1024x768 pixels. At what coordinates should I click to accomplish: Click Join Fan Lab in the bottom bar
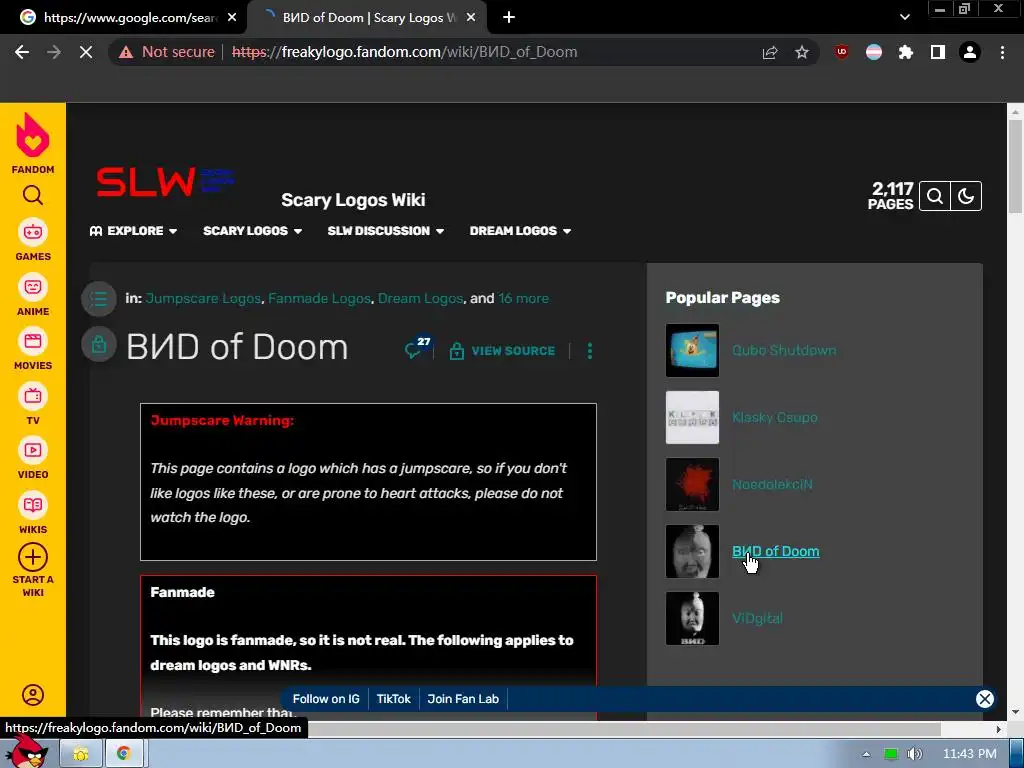click(x=463, y=699)
